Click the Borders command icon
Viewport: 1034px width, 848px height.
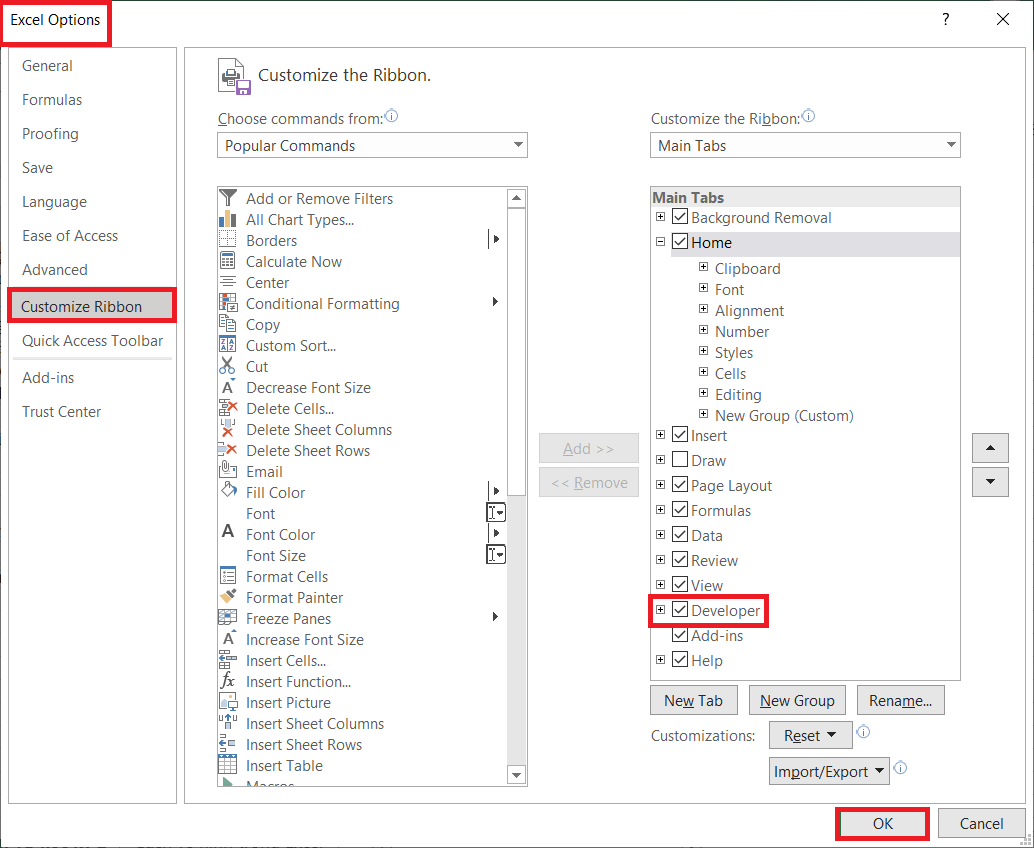(x=228, y=240)
